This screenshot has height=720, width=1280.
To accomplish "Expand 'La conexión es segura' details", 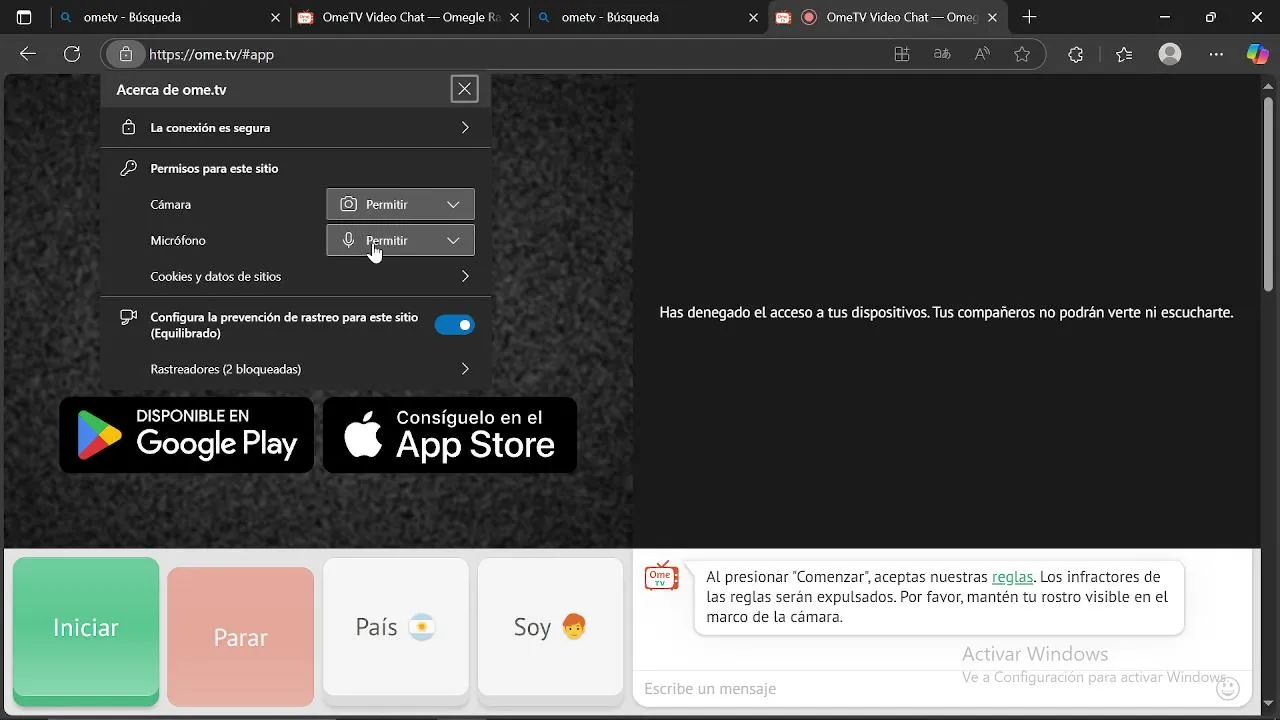I will 296,128.
